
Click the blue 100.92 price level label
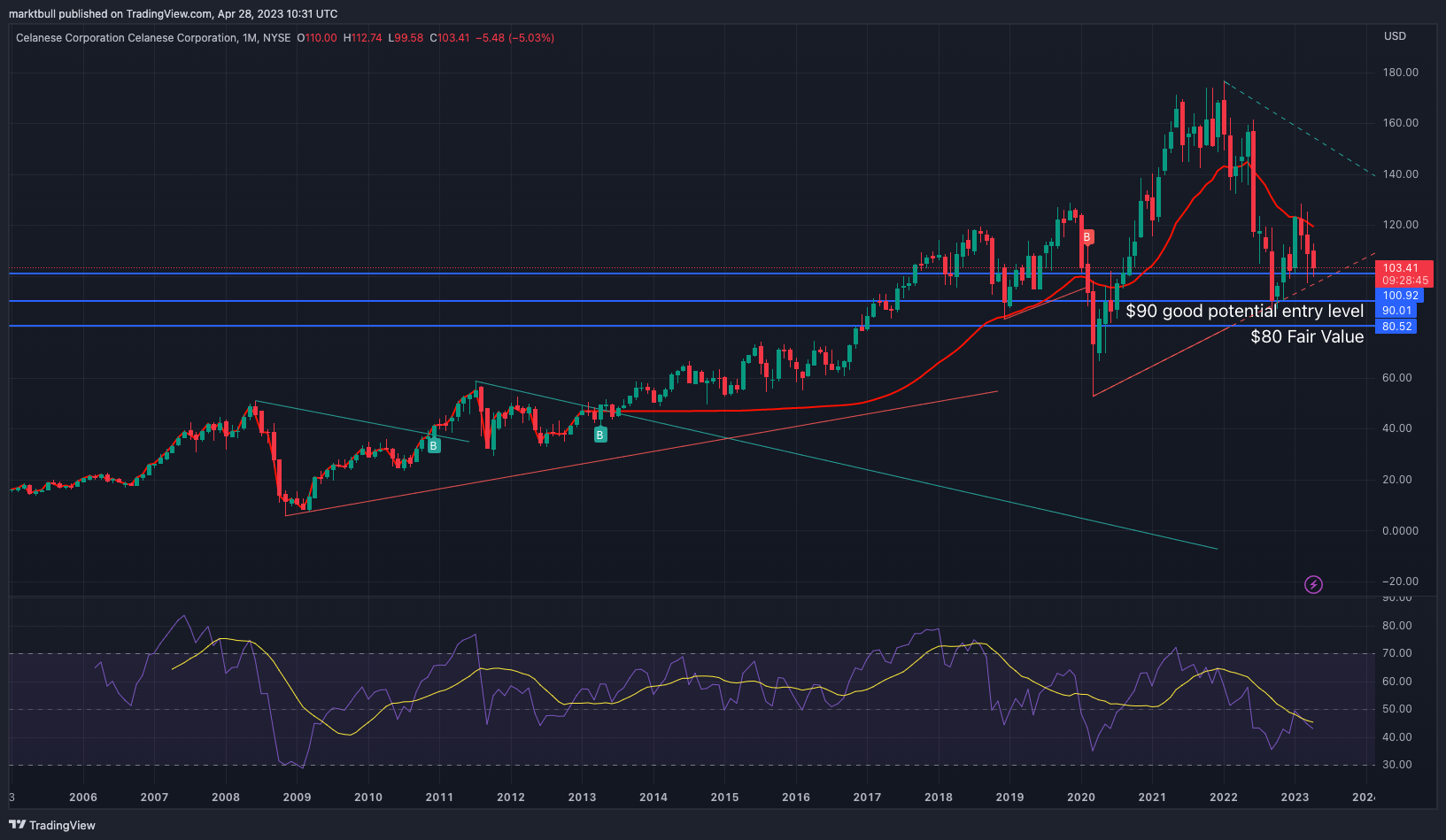click(x=1400, y=296)
